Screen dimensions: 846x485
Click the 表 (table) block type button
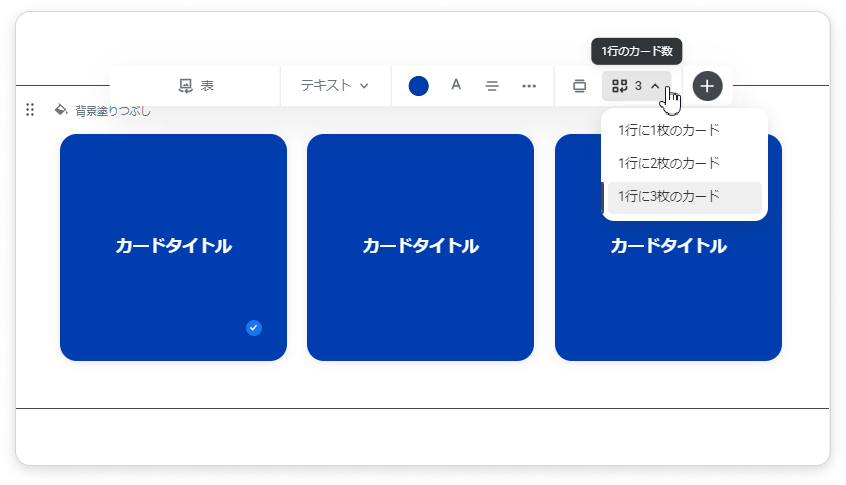point(196,86)
